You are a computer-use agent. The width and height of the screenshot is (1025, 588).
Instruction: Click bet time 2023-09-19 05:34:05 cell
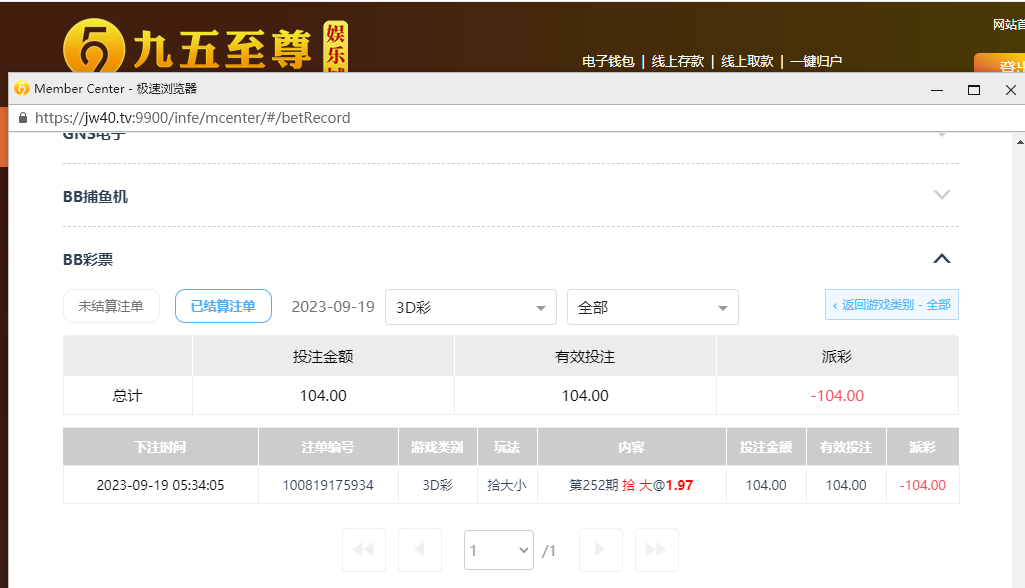[x=160, y=485]
